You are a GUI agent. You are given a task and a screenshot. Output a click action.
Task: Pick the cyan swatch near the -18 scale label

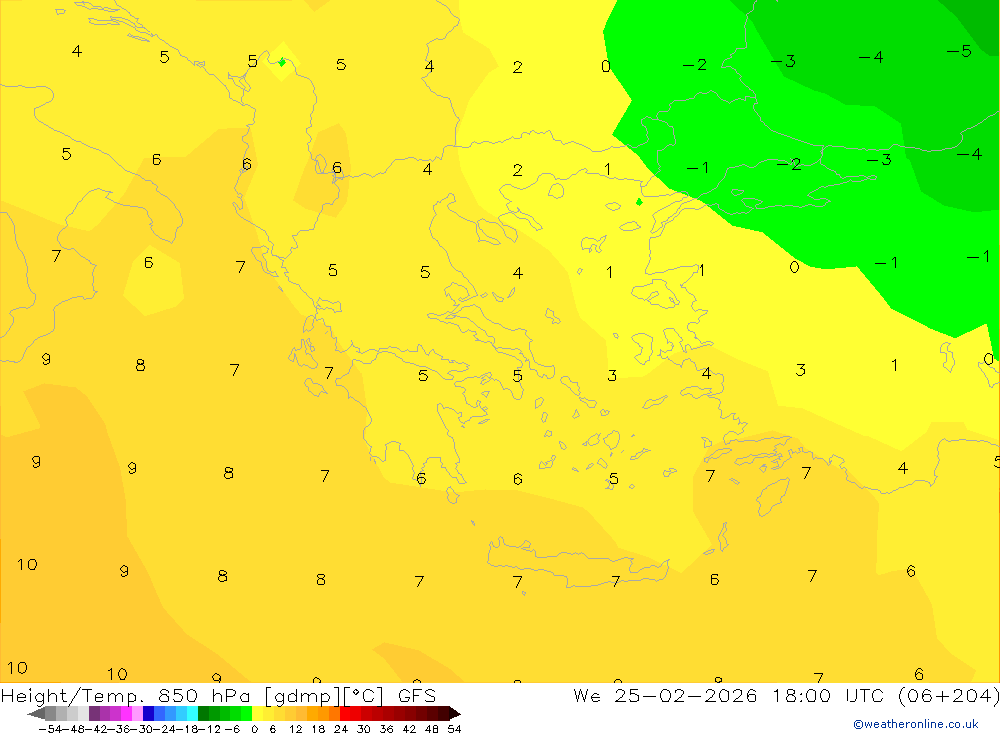[x=192, y=714]
